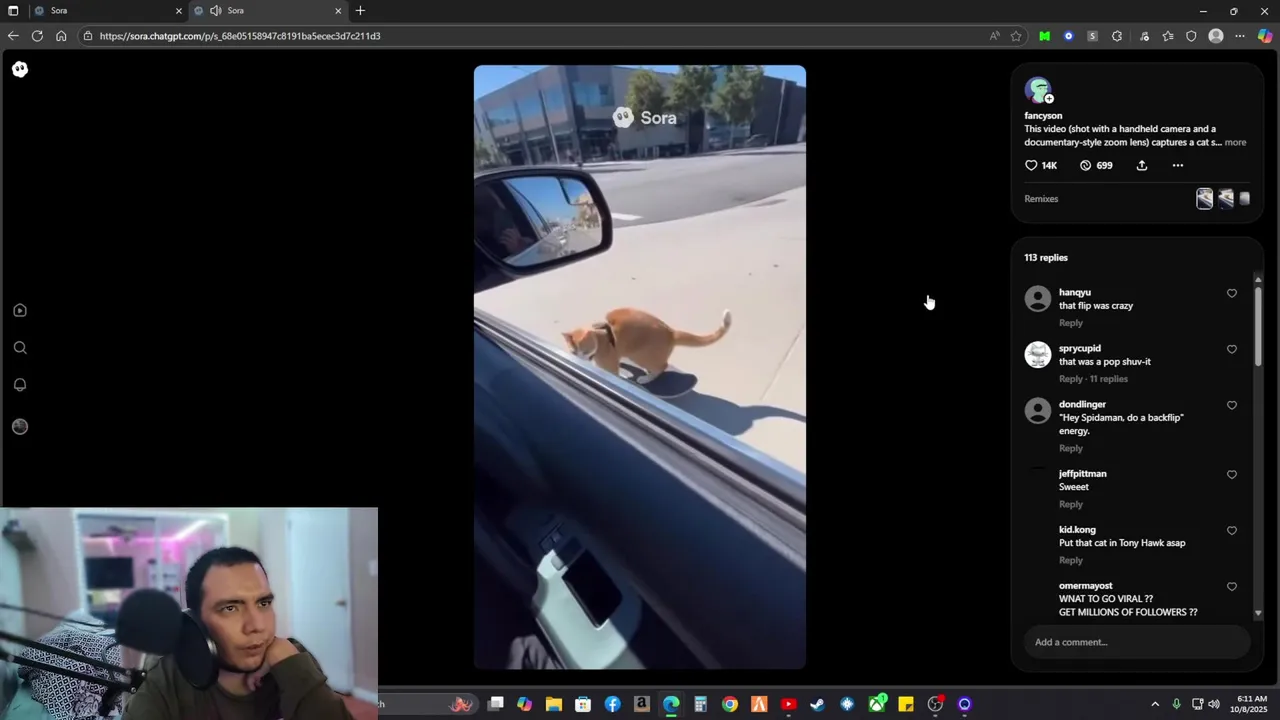Open YouTube from the taskbar

pyautogui.click(x=788, y=704)
